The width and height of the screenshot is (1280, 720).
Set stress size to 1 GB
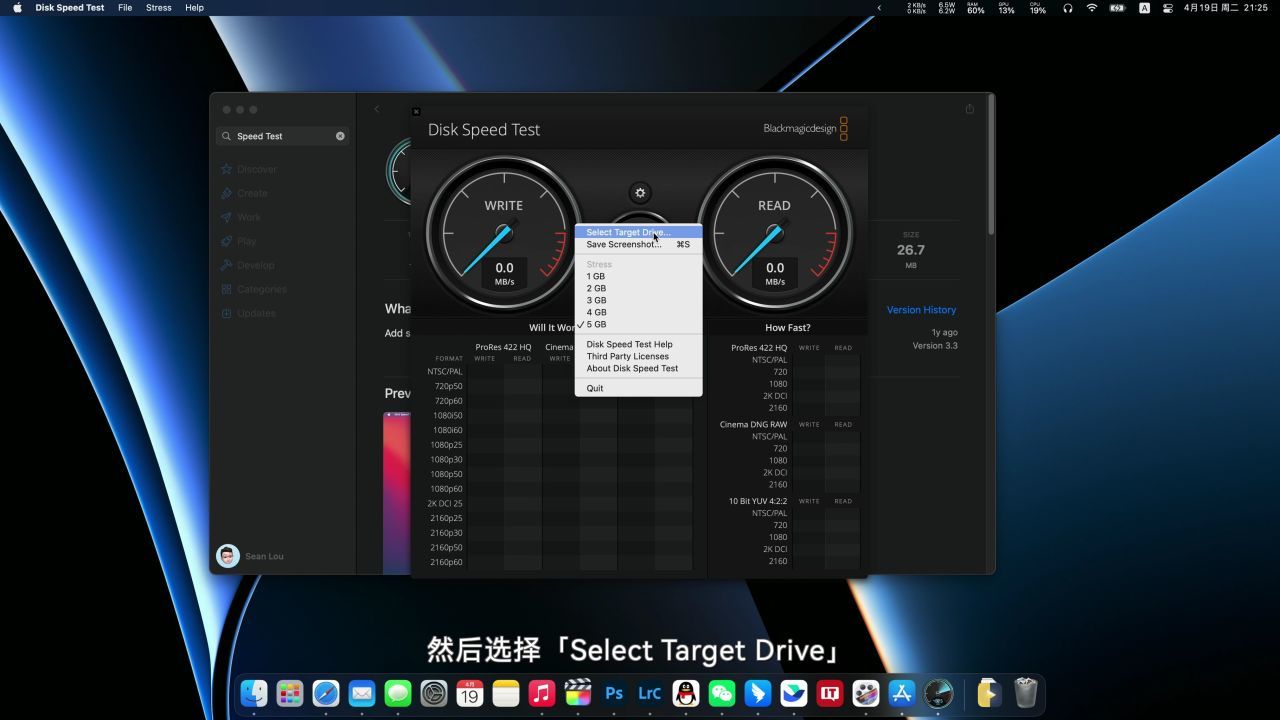point(638,276)
